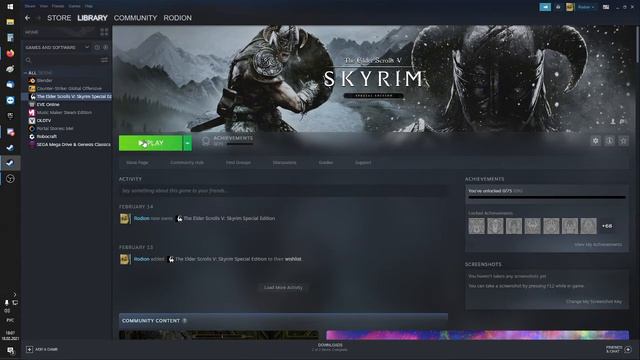Click the friends icon on hero banner
640x360 pixels.
613,122
